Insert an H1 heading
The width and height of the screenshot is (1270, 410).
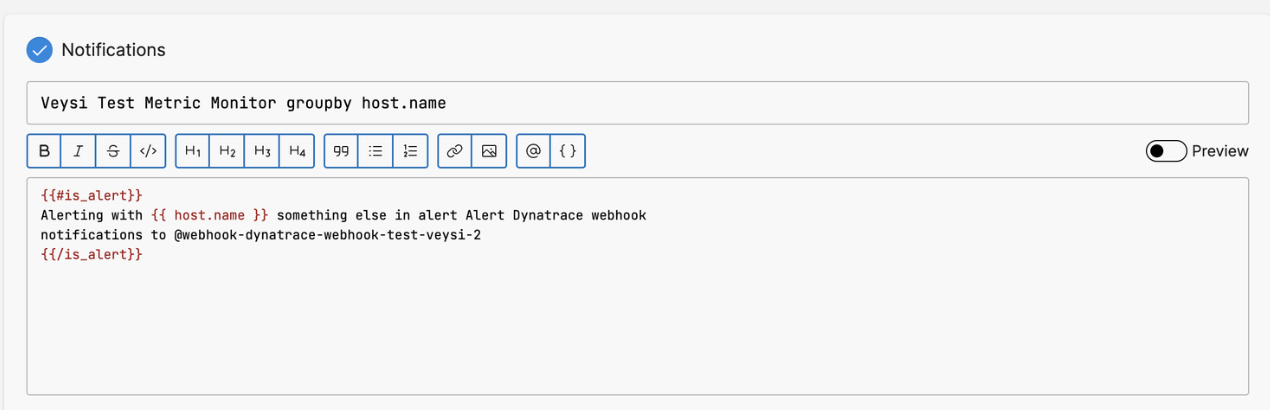pos(193,151)
